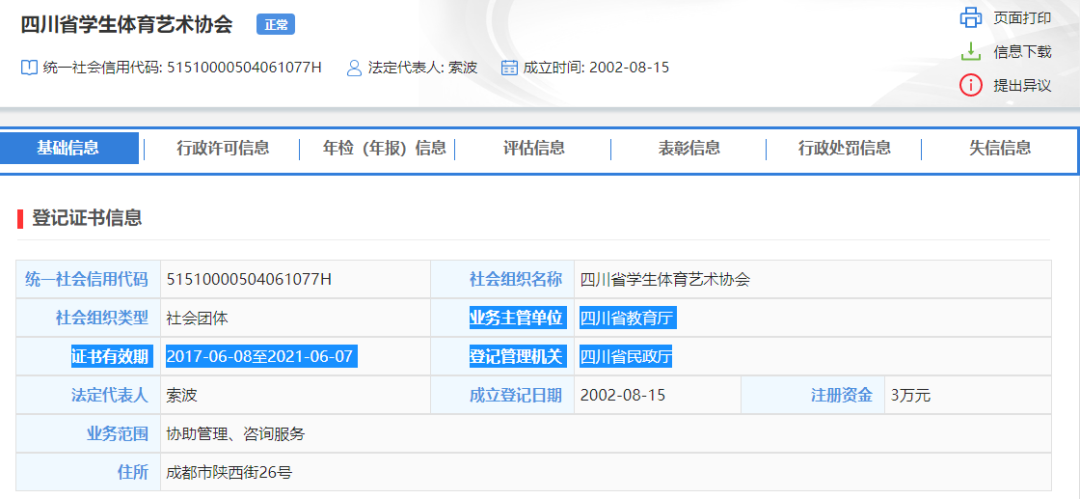Click the page title 四川省学生体育艺术协会
Screen dimensions: 1080x499
127,25
